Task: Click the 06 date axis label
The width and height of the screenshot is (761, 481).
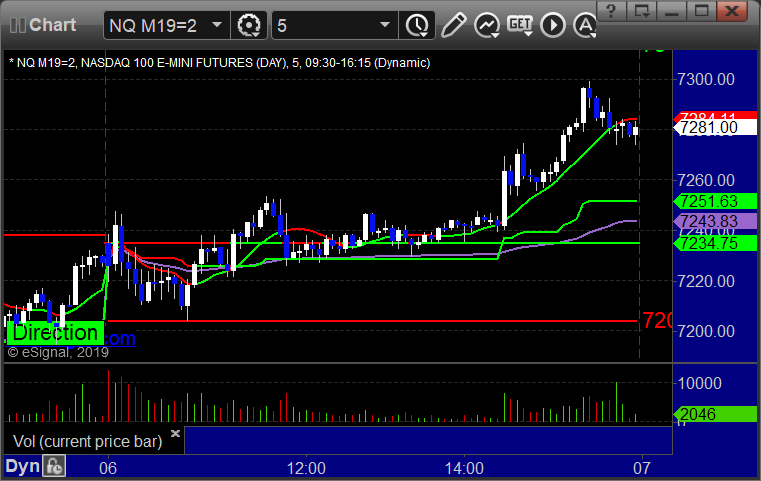Action: (108, 468)
